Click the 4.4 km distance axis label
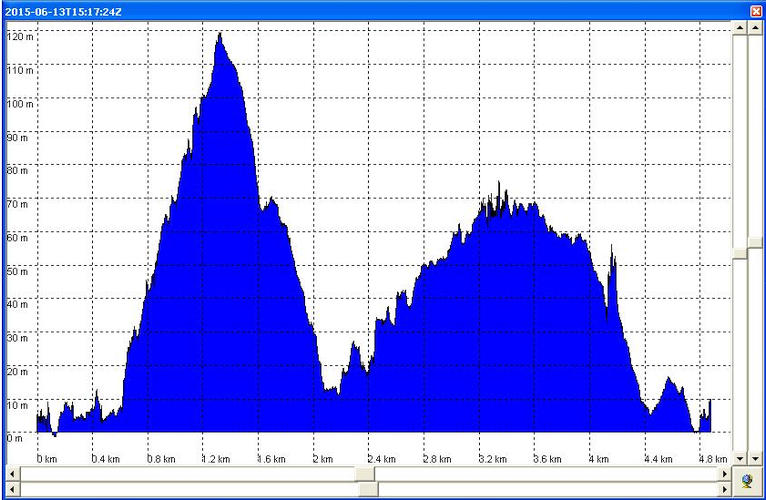The image size is (766, 500). 658,459
